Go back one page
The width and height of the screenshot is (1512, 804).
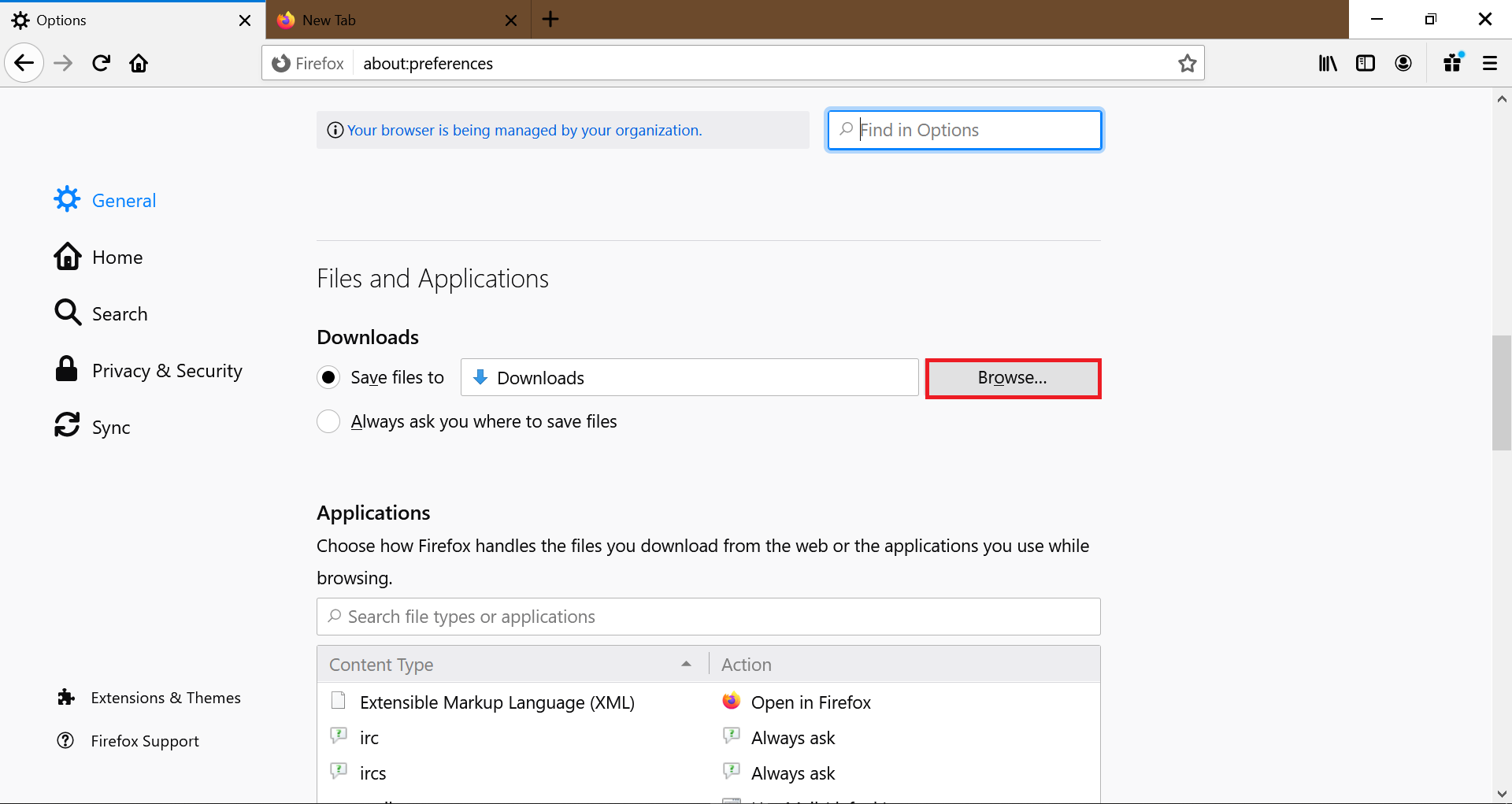tap(24, 63)
